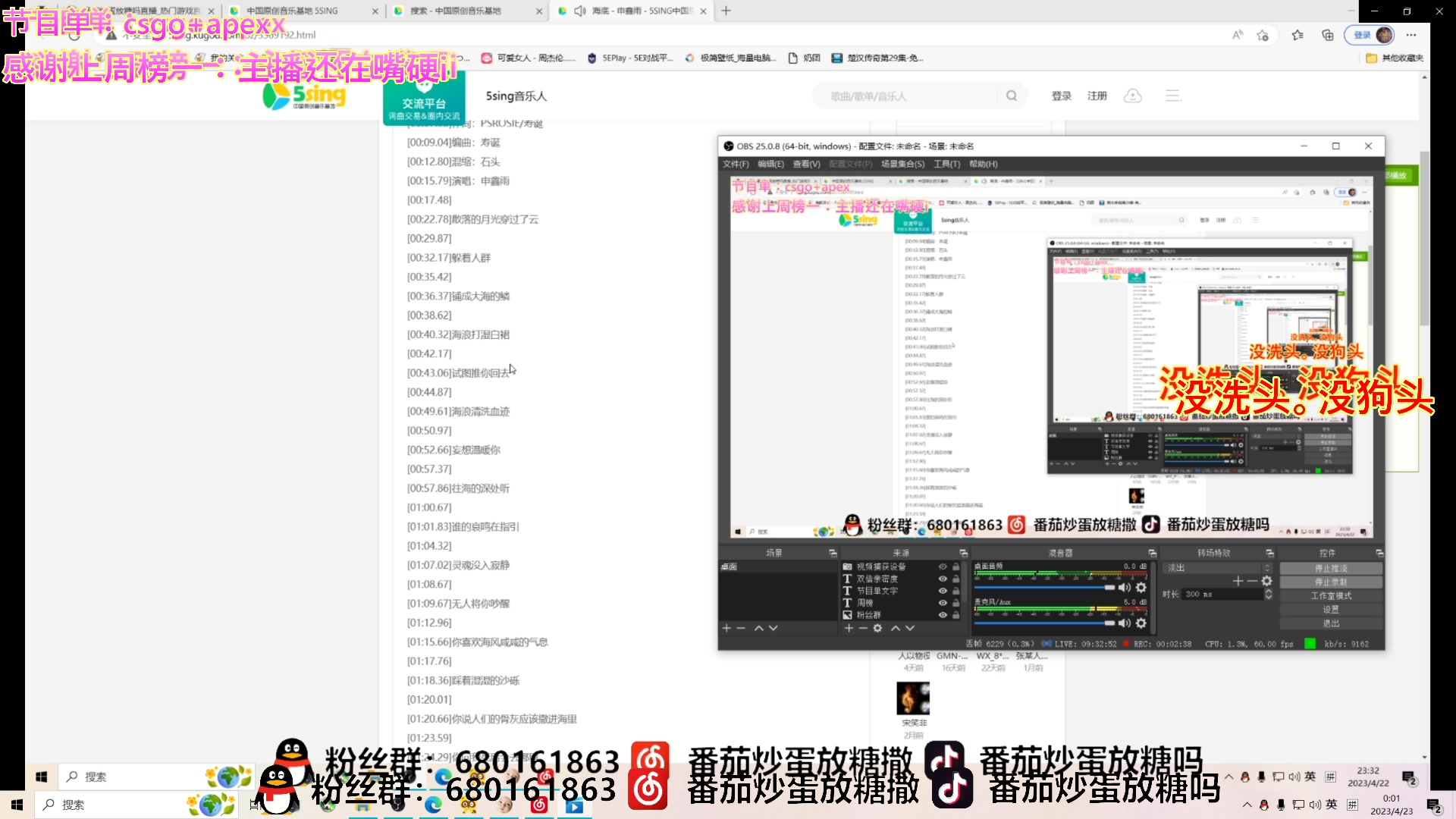Undock the 来源 panel
This screenshot has height=819, width=1456.
click(964, 553)
